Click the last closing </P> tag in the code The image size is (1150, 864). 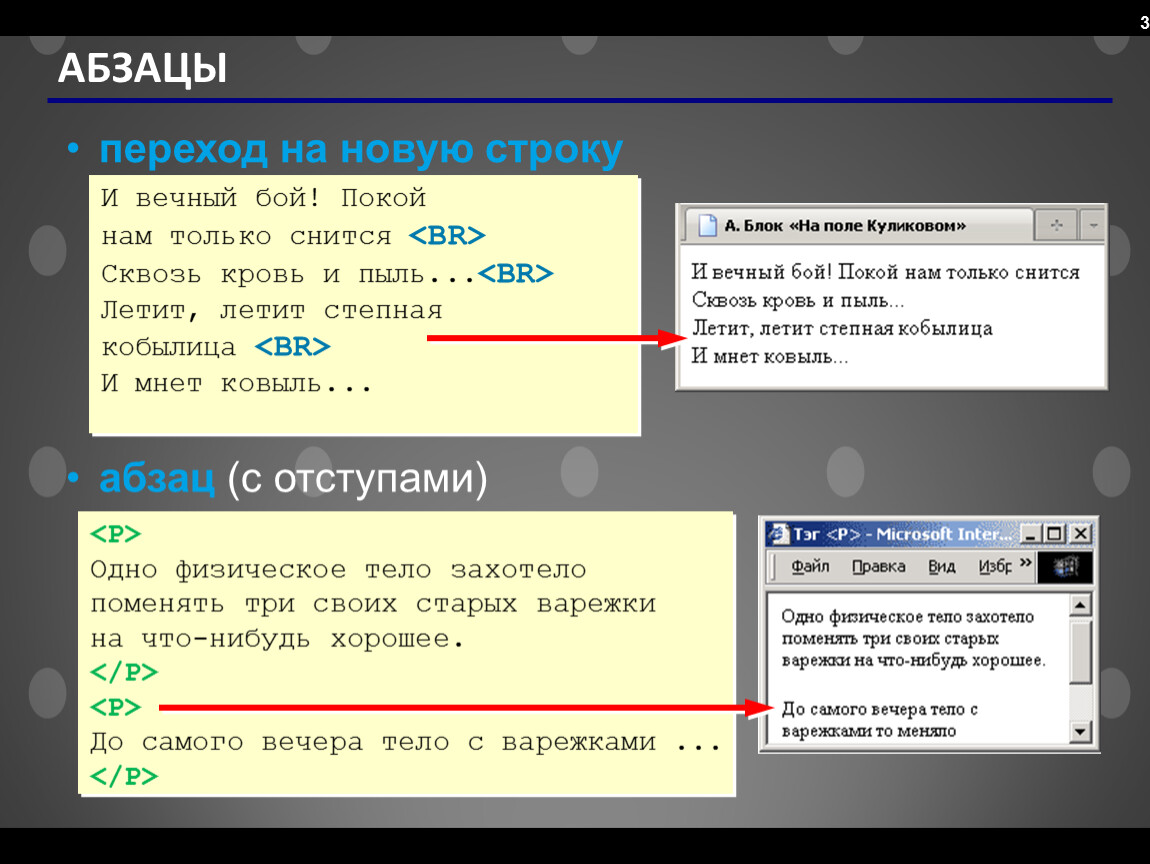pos(124,776)
